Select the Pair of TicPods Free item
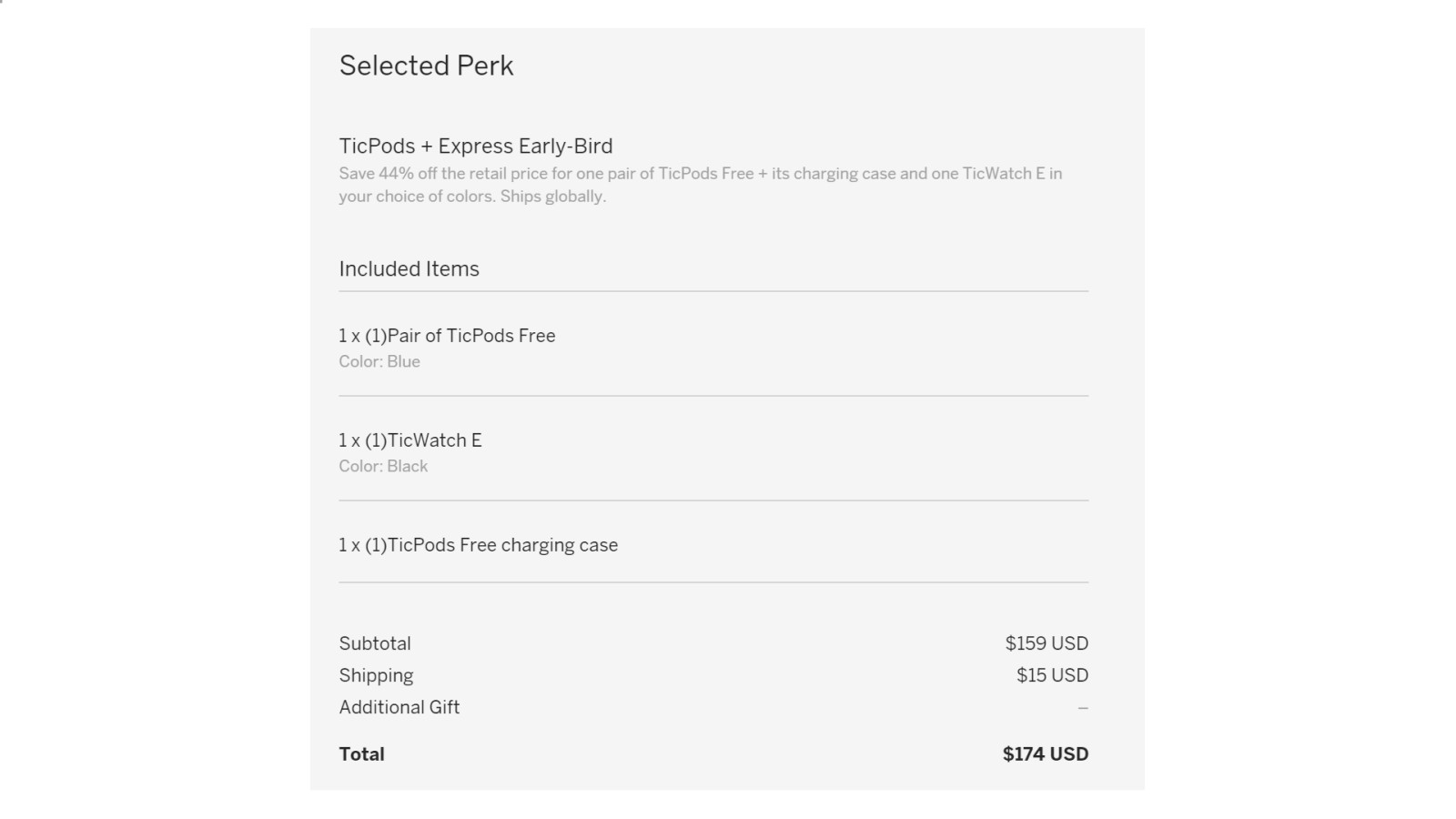1456x819 pixels. point(447,336)
